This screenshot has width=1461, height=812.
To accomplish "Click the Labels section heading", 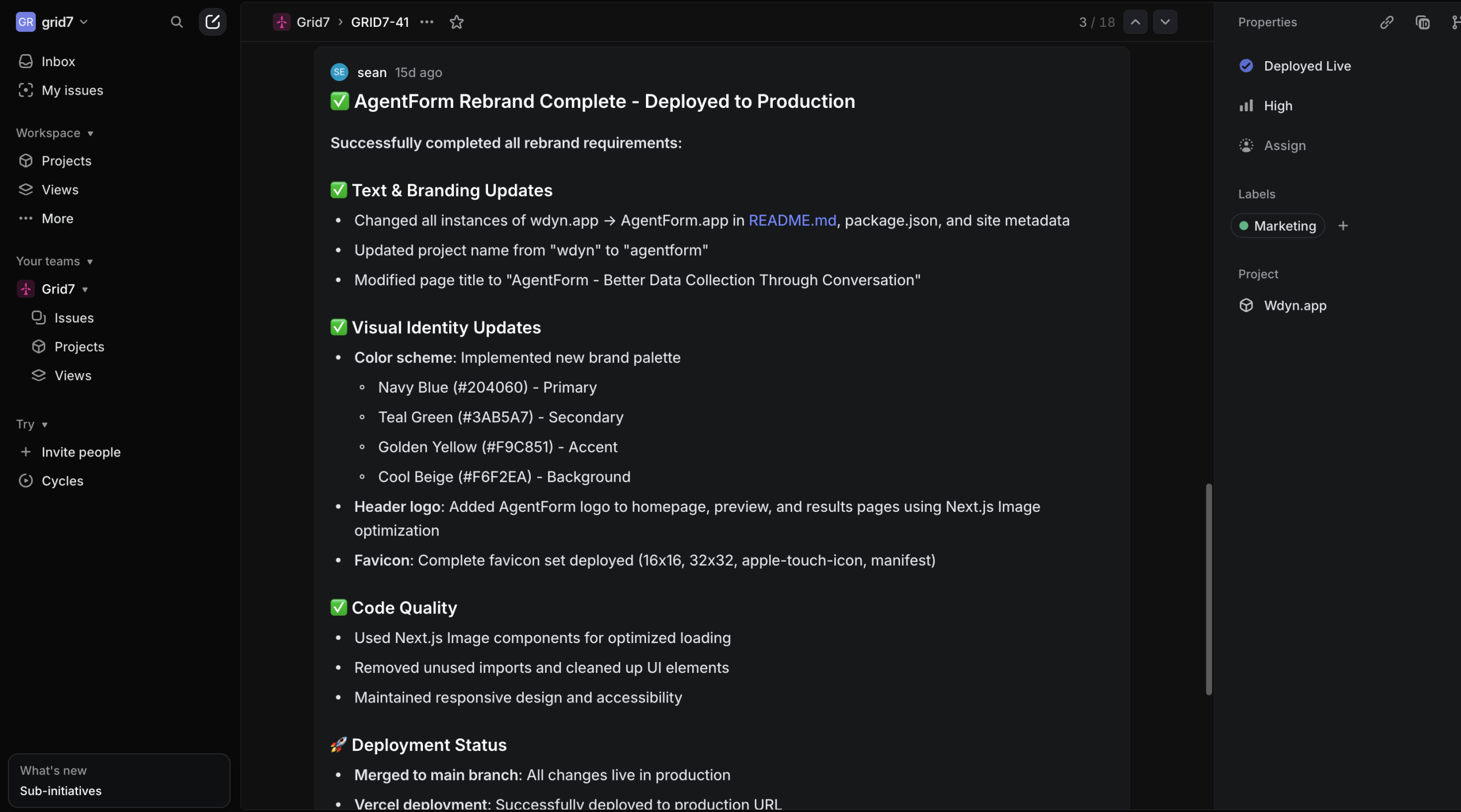I will click(1257, 194).
